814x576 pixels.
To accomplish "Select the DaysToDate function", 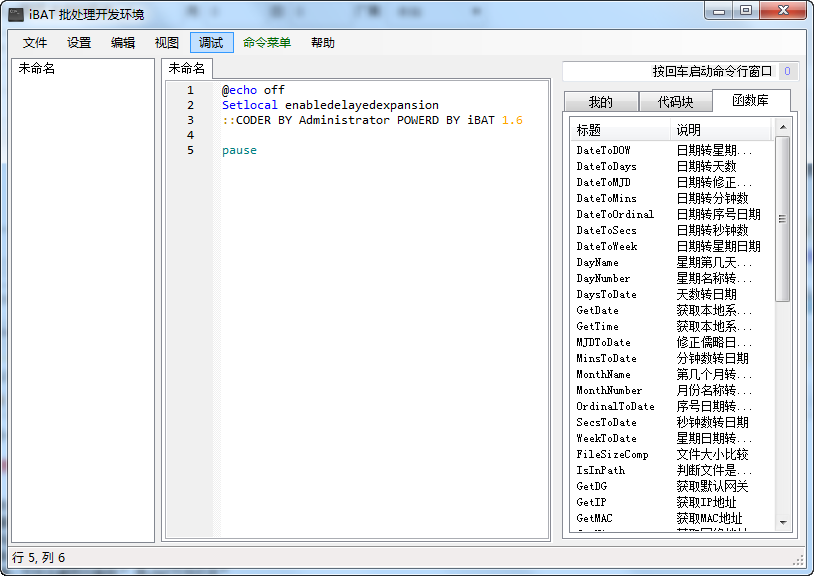I will (606, 295).
